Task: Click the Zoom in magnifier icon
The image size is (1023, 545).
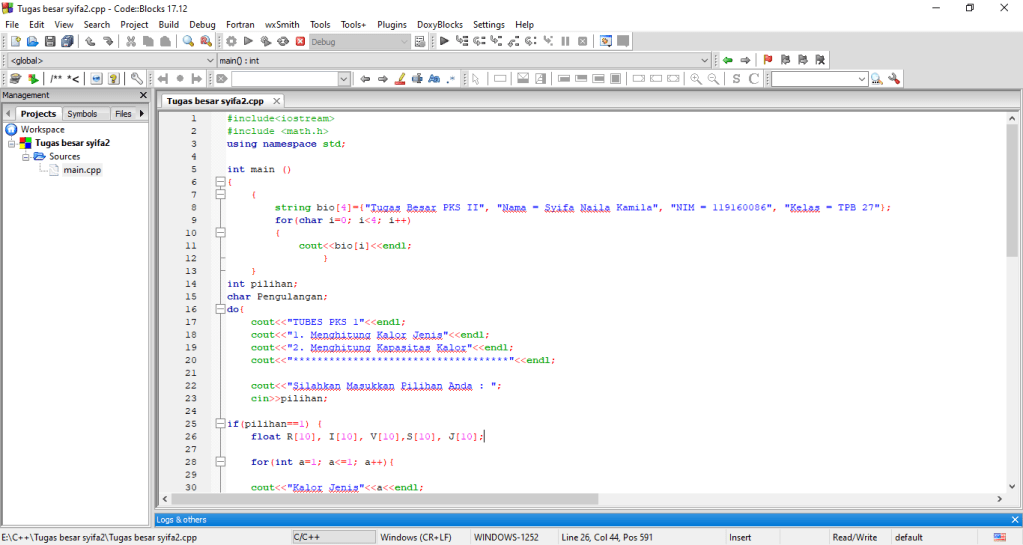Action: tap(695, 79)
